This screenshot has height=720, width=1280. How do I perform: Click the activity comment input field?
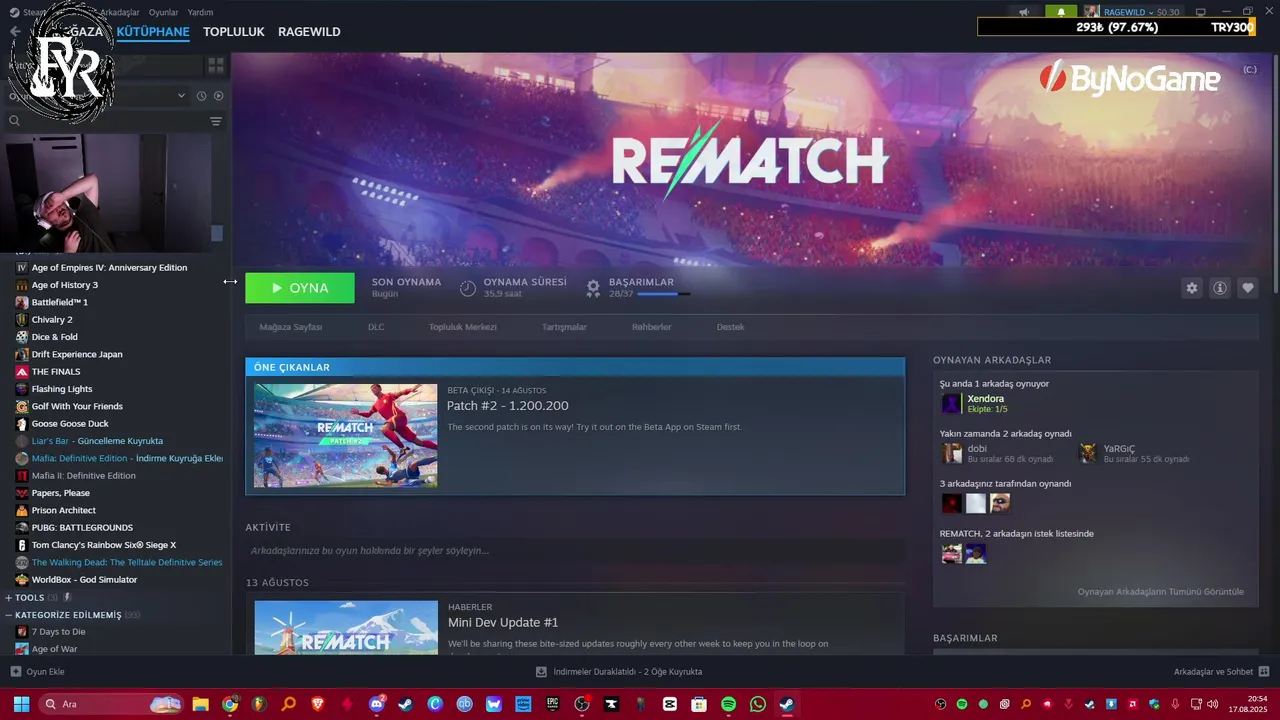(x=575, y=550)
